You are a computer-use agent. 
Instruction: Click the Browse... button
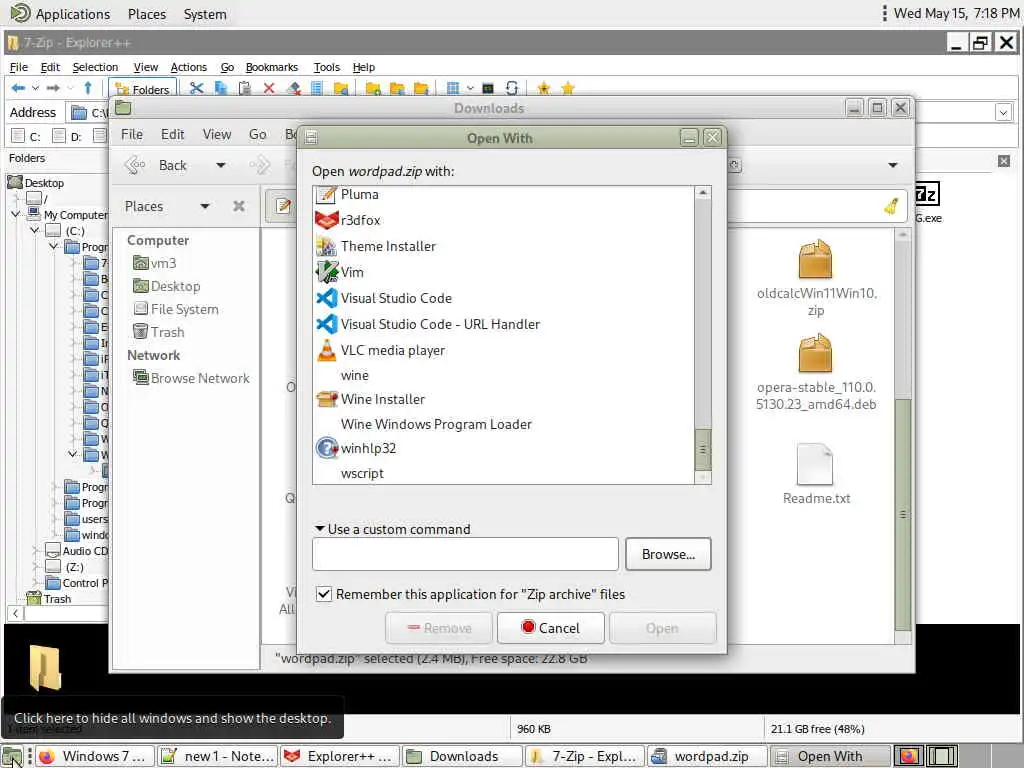tap(668, 554)
